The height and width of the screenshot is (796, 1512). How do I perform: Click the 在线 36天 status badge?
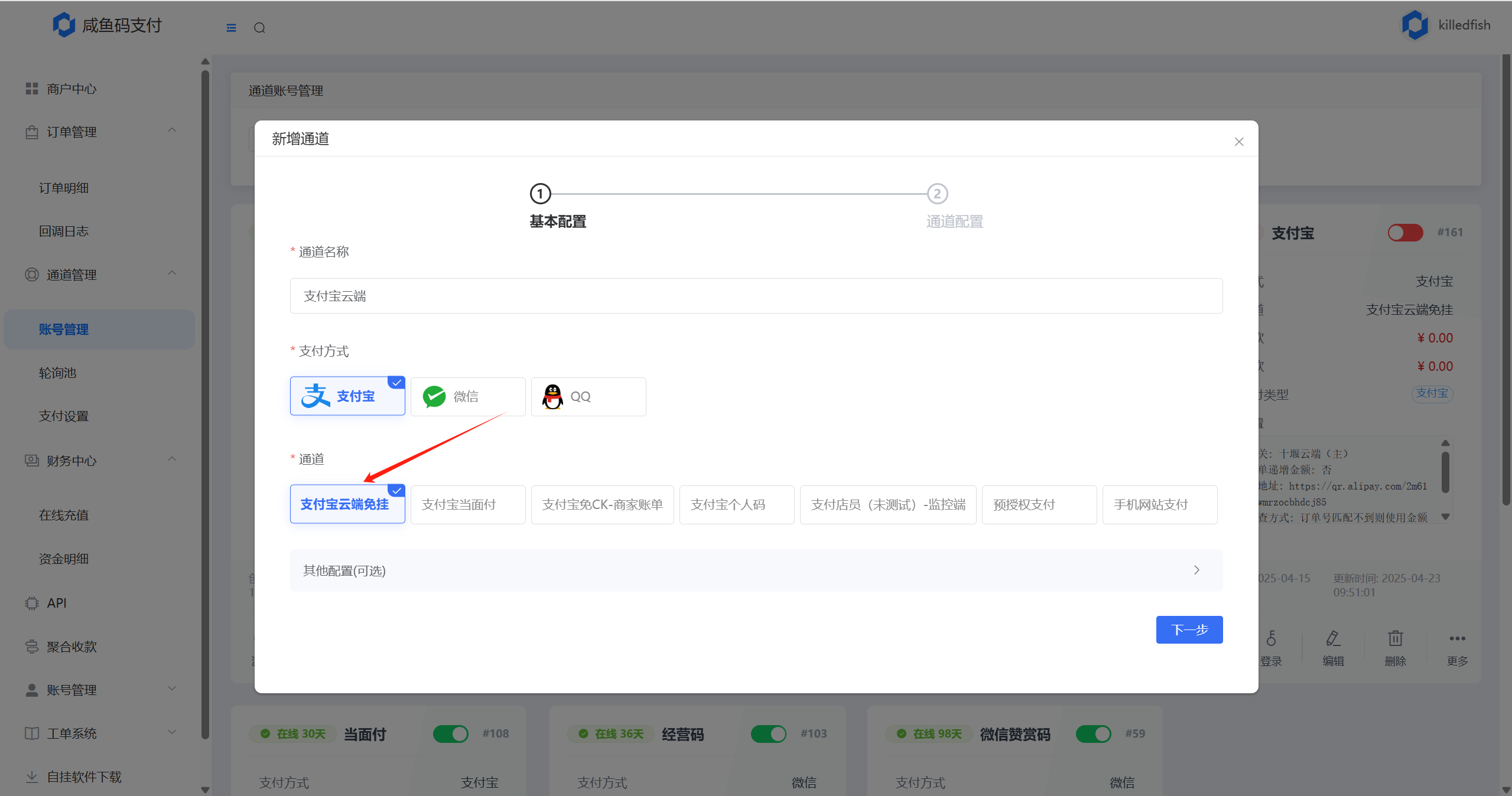pyautogui.click(x=612, y=733)
